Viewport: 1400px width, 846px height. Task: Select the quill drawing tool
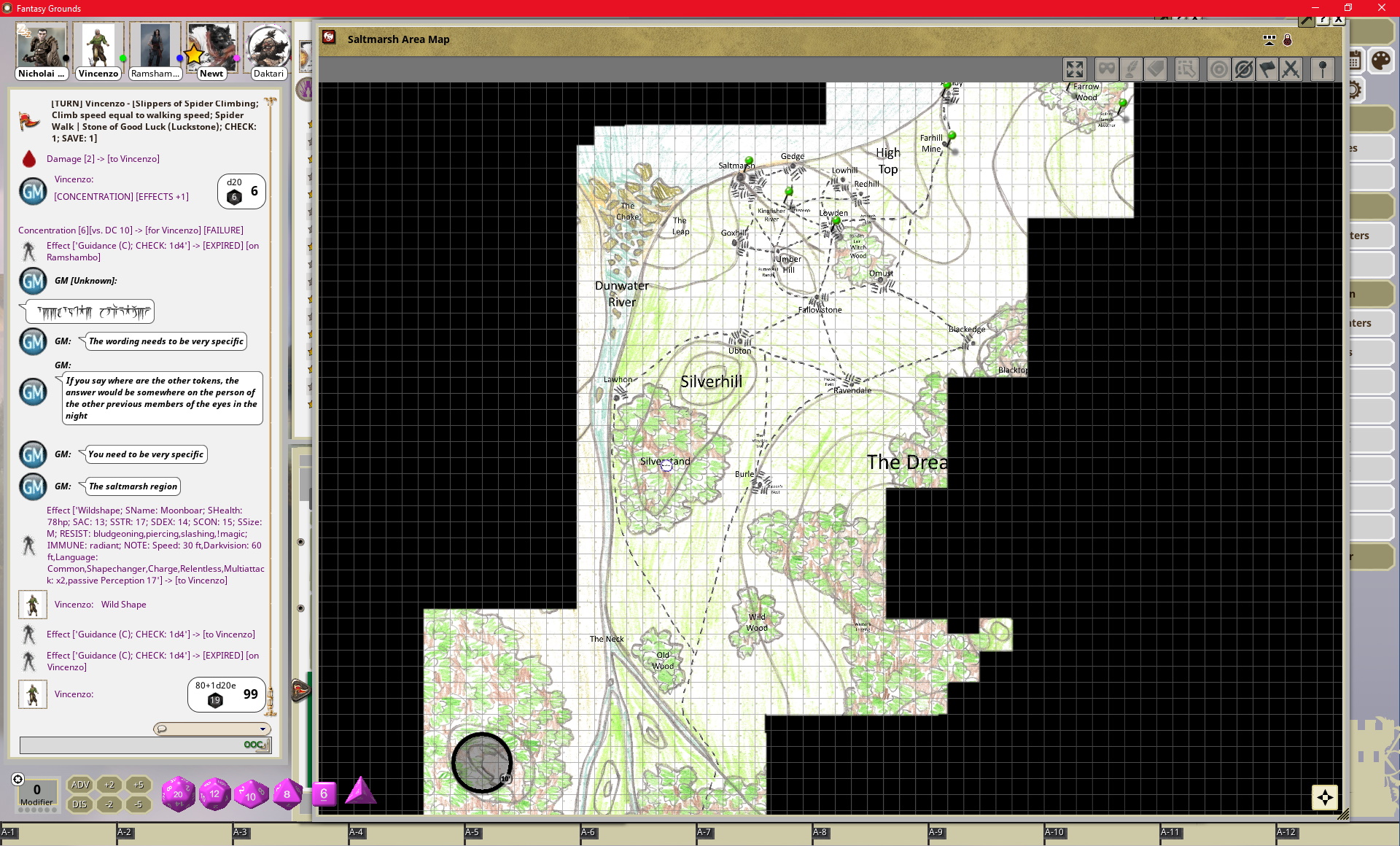(1131, 69)
